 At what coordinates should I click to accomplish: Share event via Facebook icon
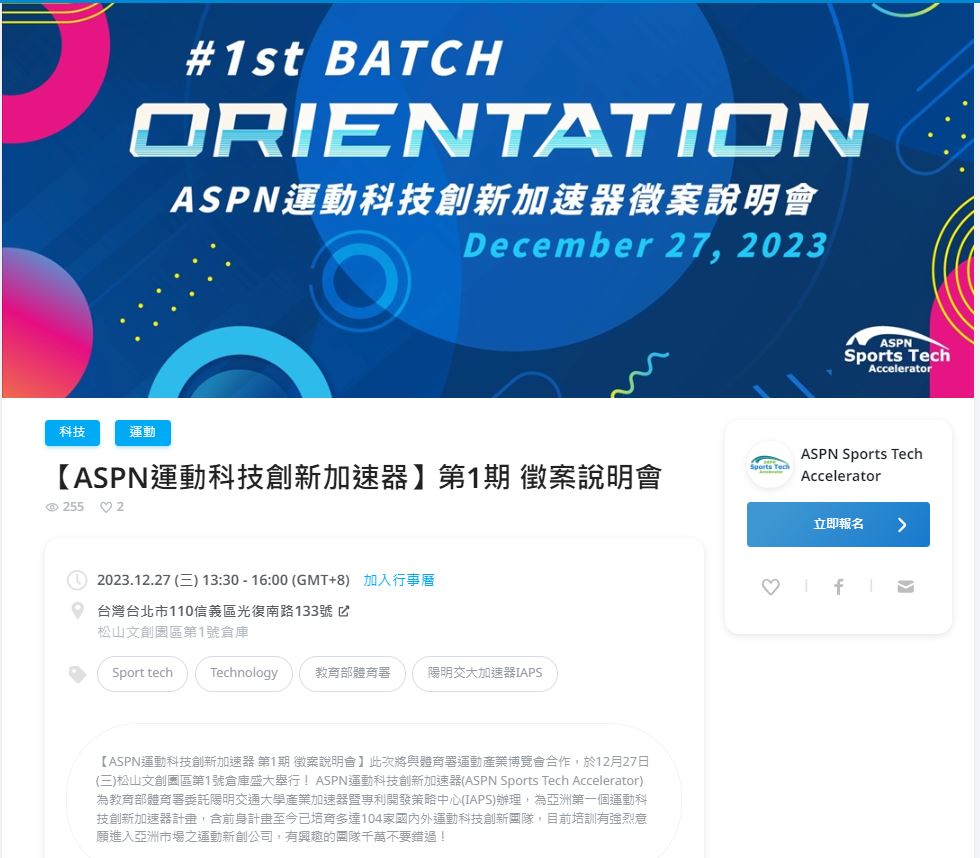tap(838, 587)
